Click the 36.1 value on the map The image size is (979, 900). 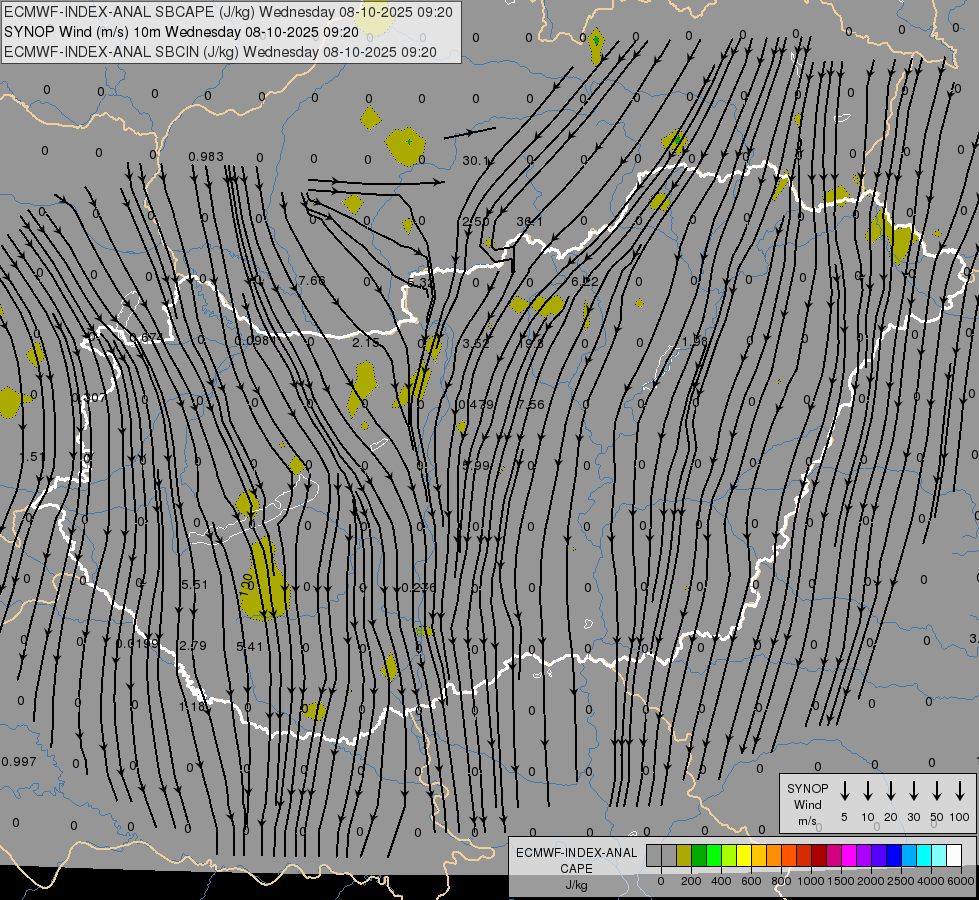click(x=529, y=222)
